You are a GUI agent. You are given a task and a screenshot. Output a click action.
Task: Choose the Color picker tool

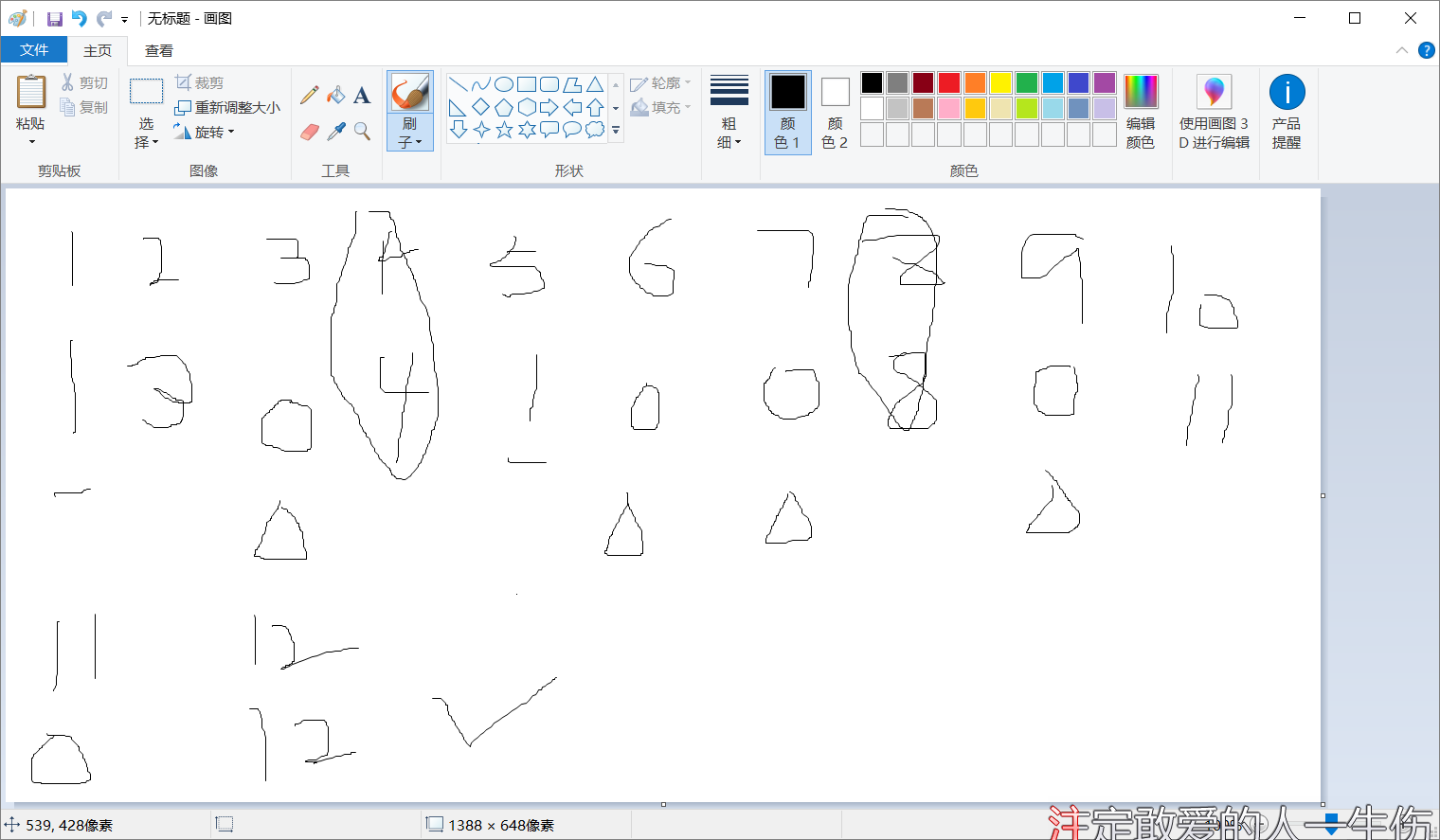(x=335, y=132)
